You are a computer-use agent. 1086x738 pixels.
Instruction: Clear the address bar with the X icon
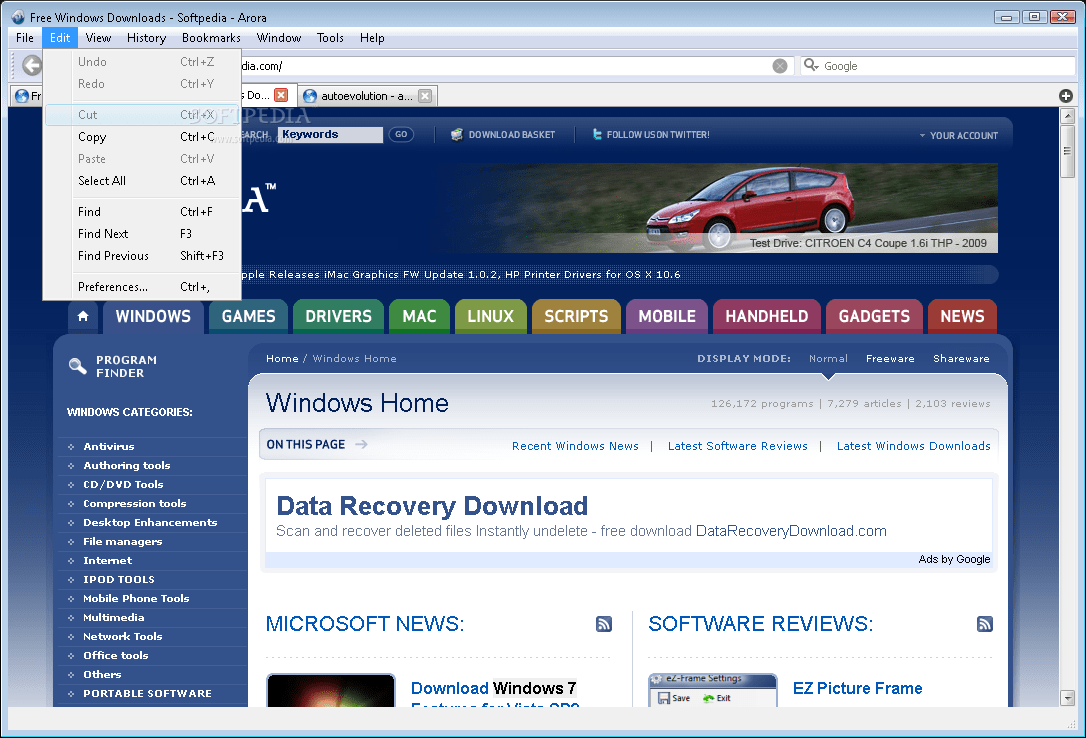coord(780,66)
